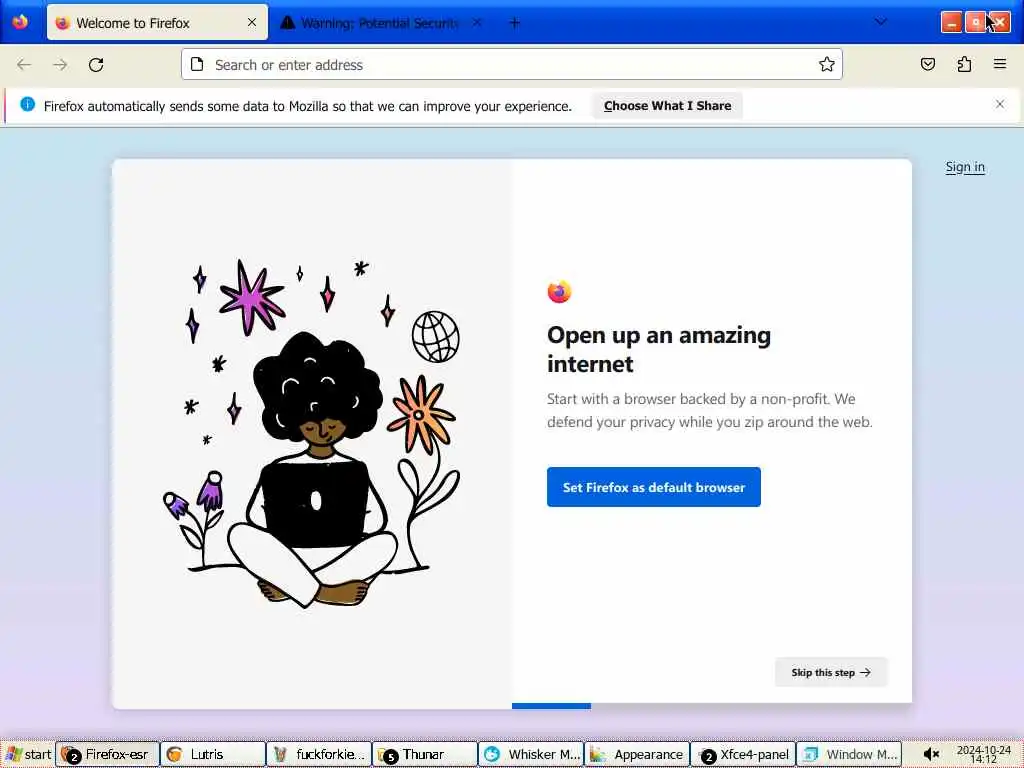Switch to Thunar taskbar window

424,754
